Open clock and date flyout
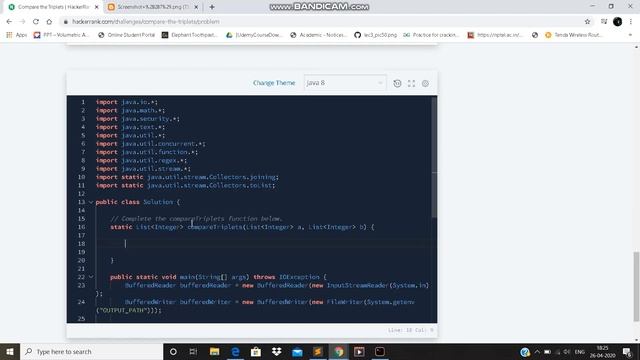The width and height of the screenshot is (640, 360). coord(602,351)
